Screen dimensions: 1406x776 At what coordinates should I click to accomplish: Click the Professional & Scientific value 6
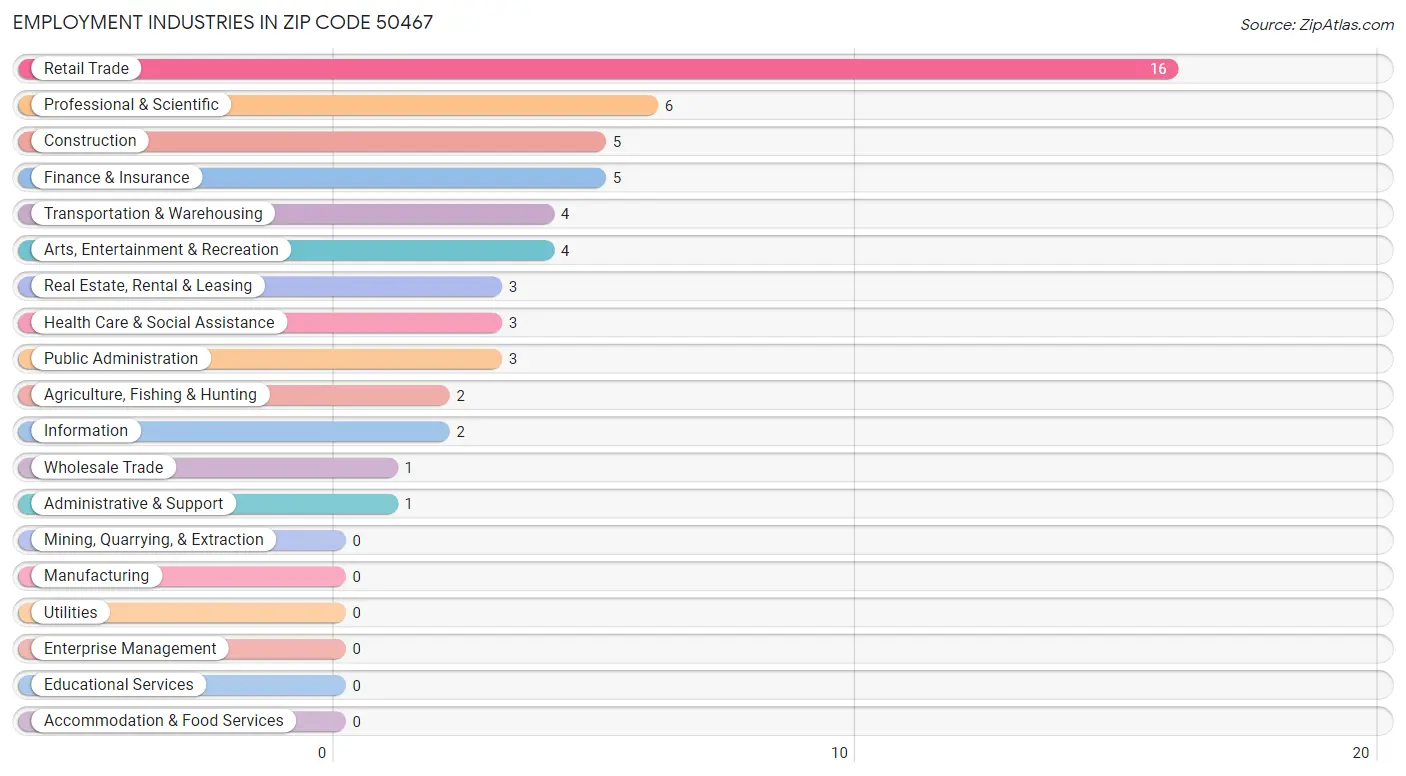tap(669, 106)
